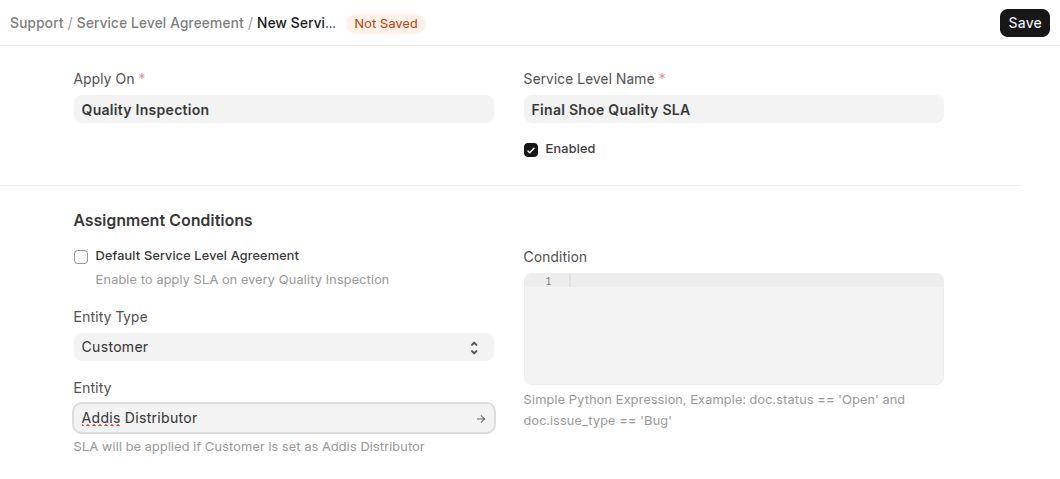Viewport: 1060px width, 479px height.
Task: Open the Entity Type dropdown showing Customer
Action: [x=270, y=347]
